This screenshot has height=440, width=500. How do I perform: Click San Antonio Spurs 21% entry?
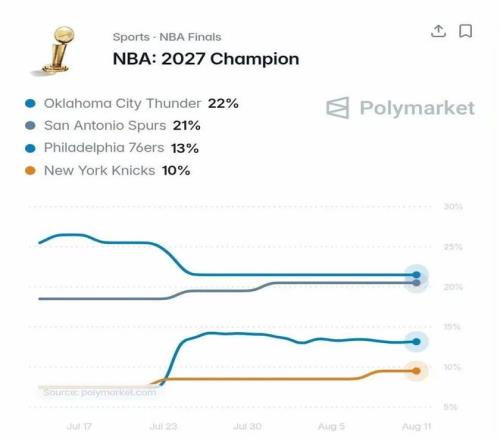[x=113, y=126]
